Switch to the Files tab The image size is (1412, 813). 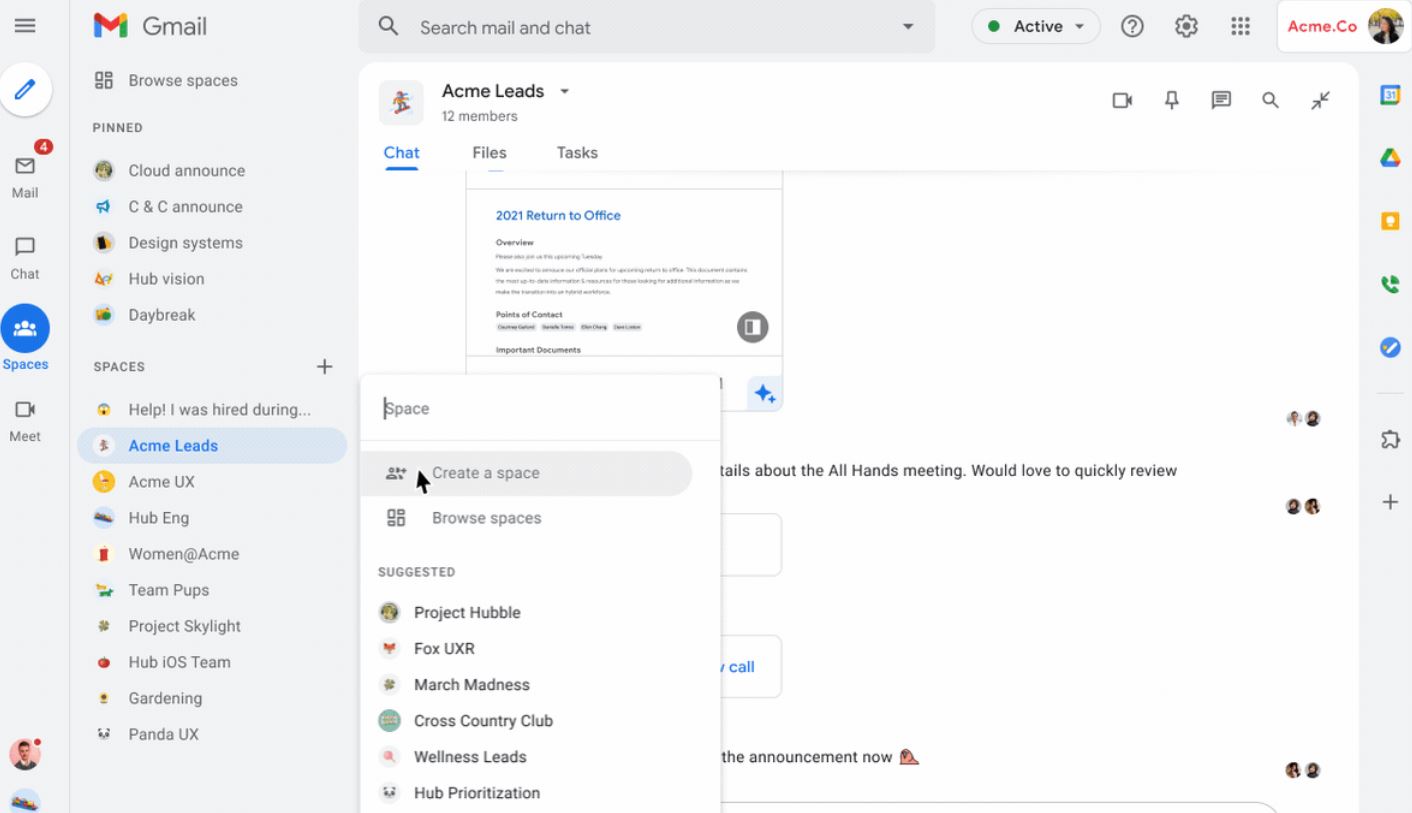pos(489,153)
